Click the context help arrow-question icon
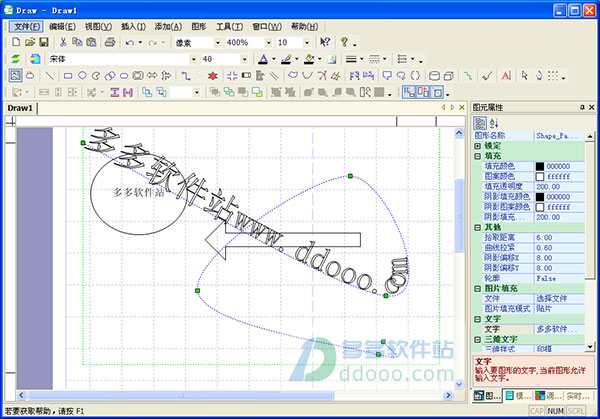 (325, 42)
